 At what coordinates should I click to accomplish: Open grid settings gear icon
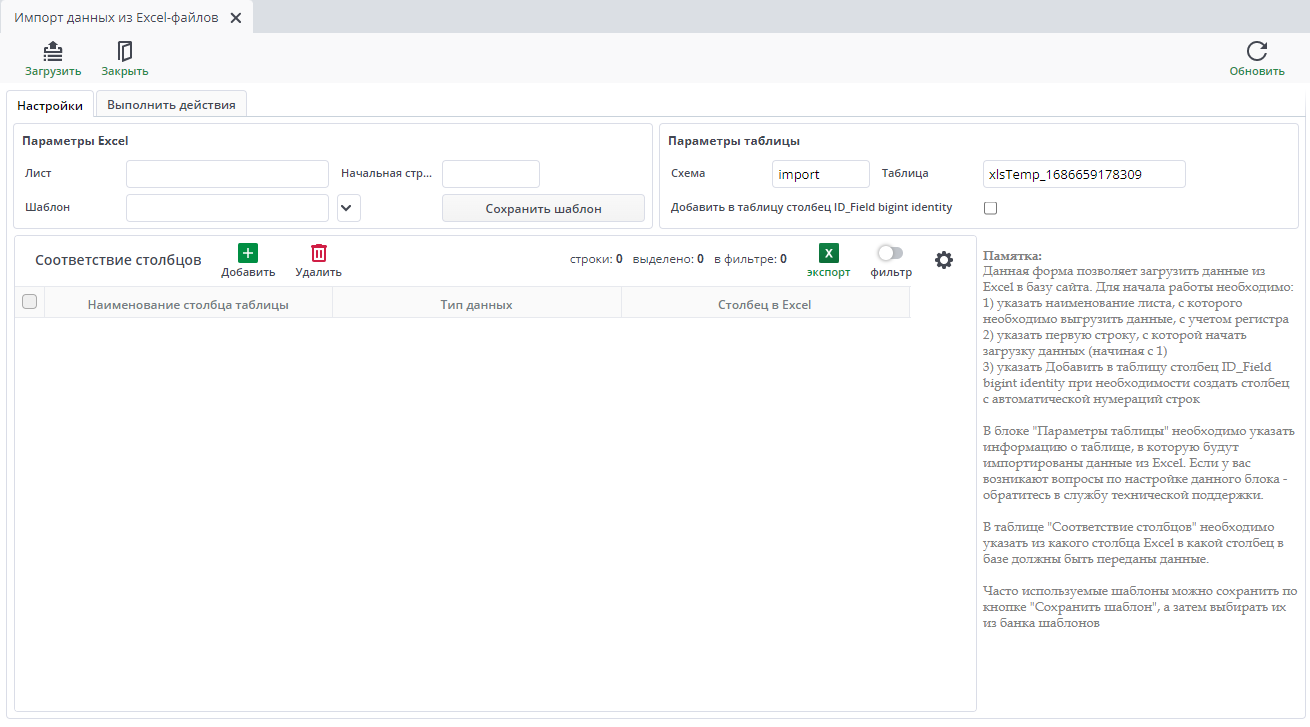click(944, 260)
